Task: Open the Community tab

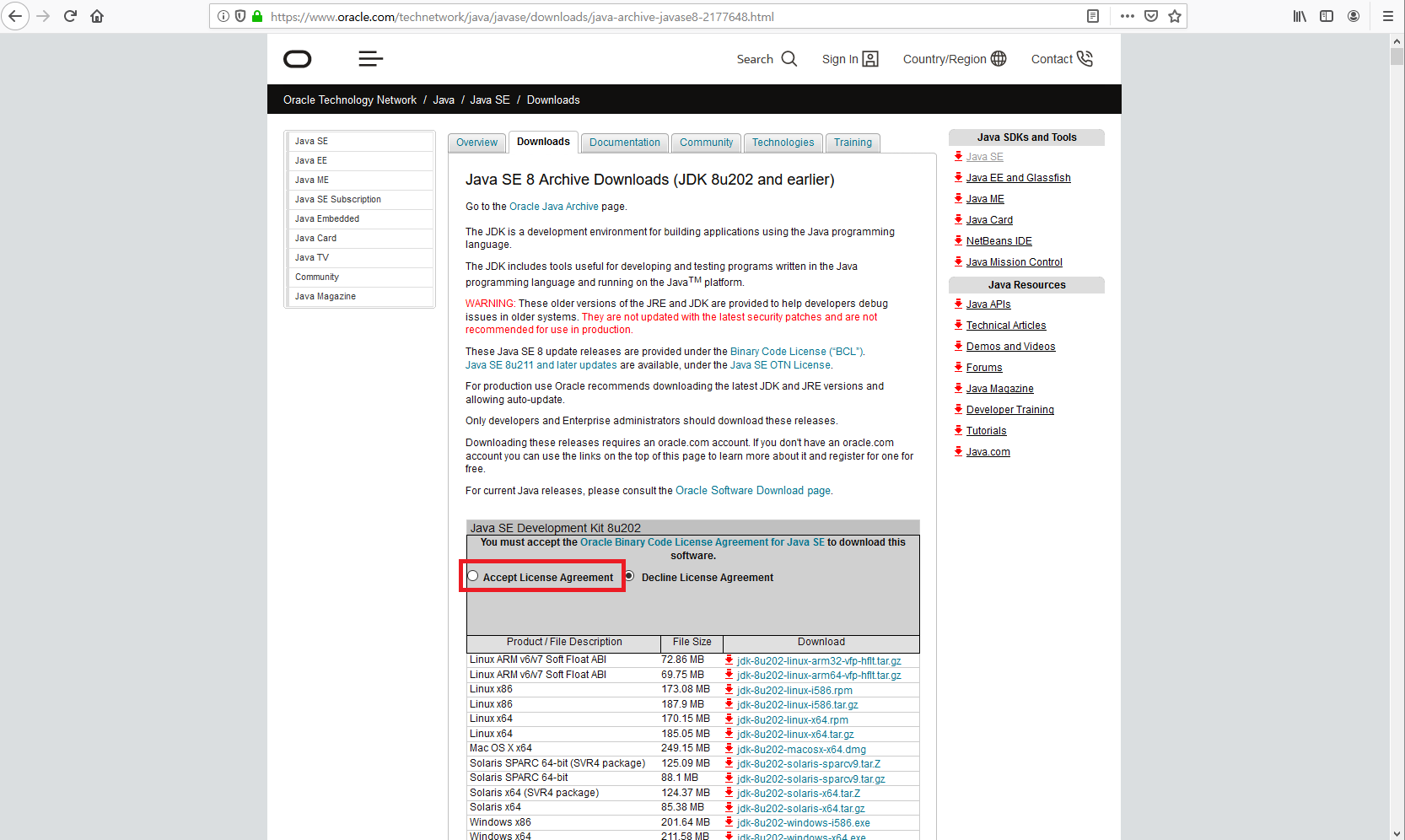Action: point(706,143)
